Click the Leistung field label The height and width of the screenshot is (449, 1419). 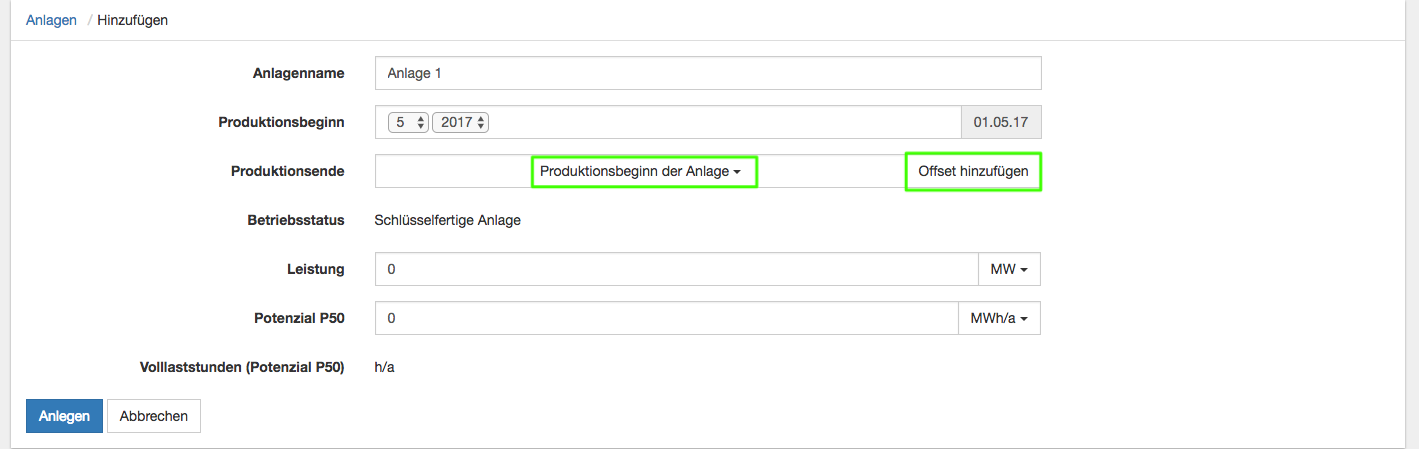click(x=315, y=269)
